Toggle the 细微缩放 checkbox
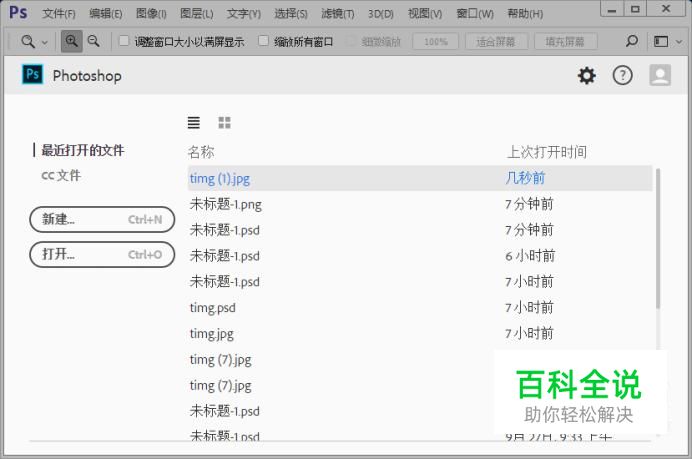 tap(351, 41)
